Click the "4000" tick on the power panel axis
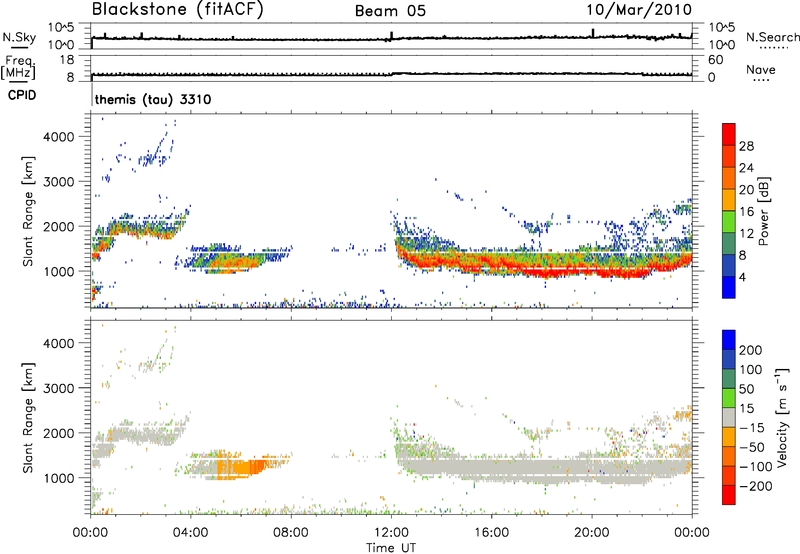The image size is (800, 554). (x=59, y=137)
